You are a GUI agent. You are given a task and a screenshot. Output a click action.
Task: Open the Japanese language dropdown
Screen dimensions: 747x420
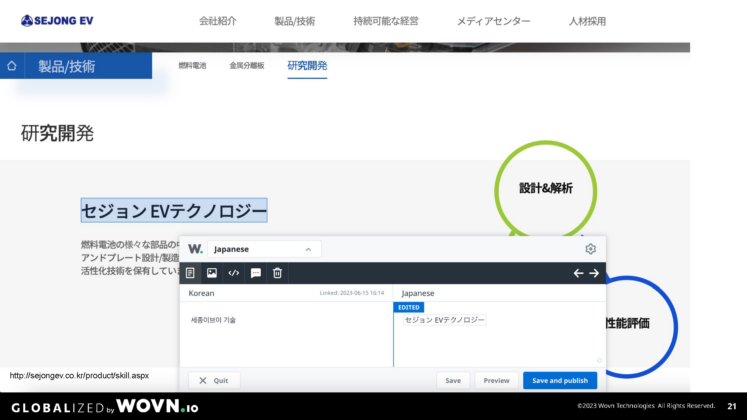[264, 249]
